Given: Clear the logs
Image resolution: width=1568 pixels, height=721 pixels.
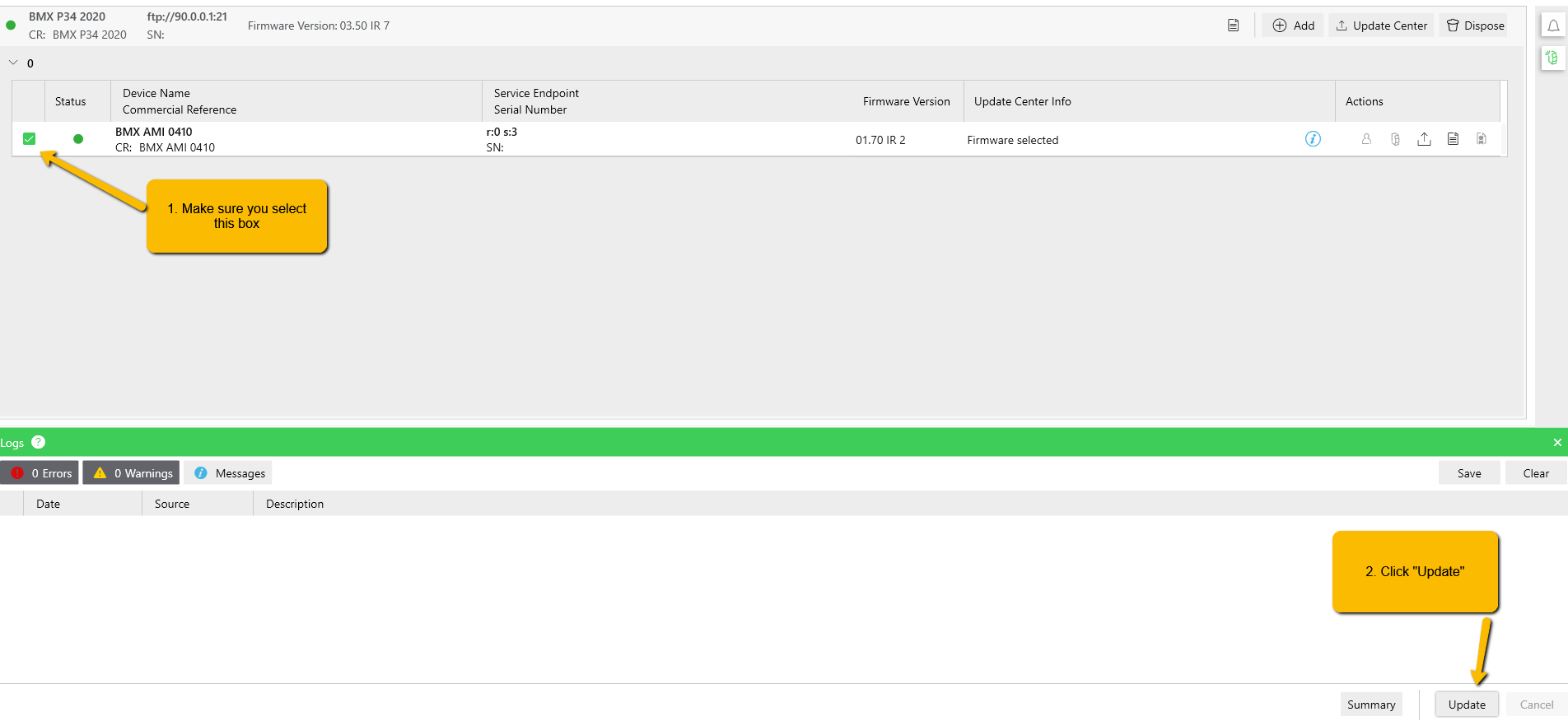Looking at the screenshot, I should point(1536,473).
